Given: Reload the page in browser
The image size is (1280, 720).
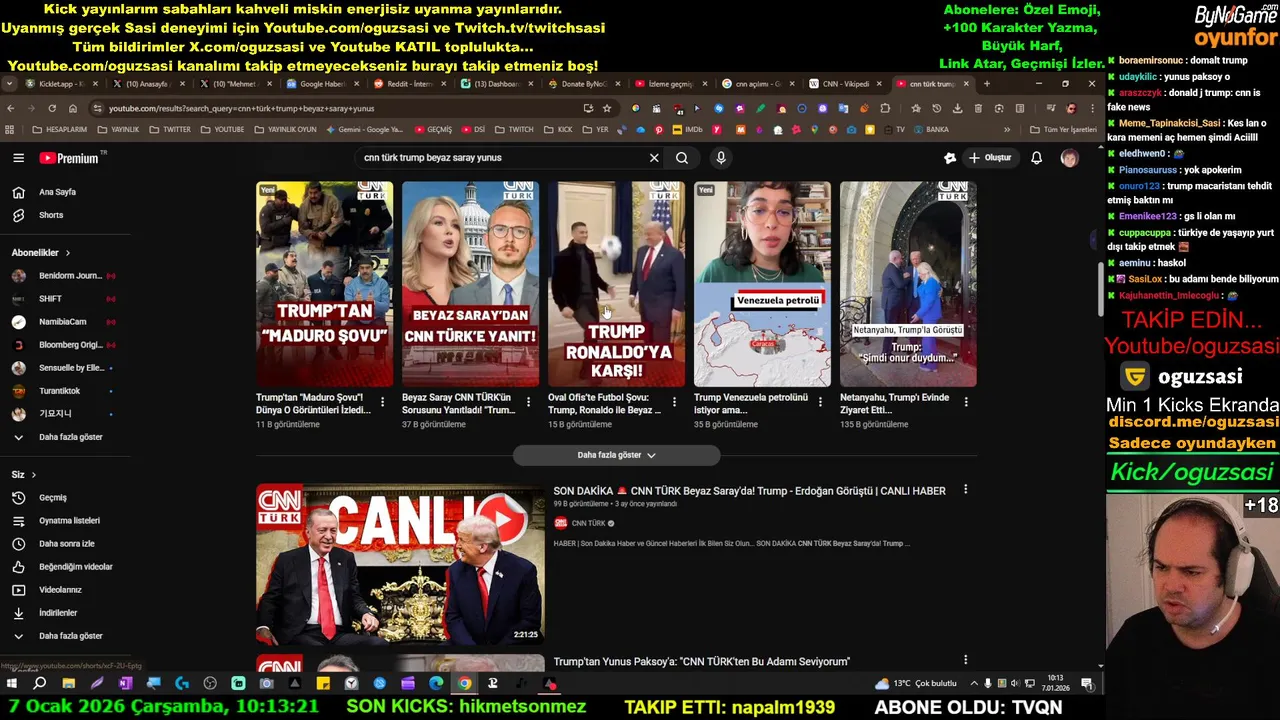Looking at the screenshot, I should pyautogui.click(x=51, y=108).
